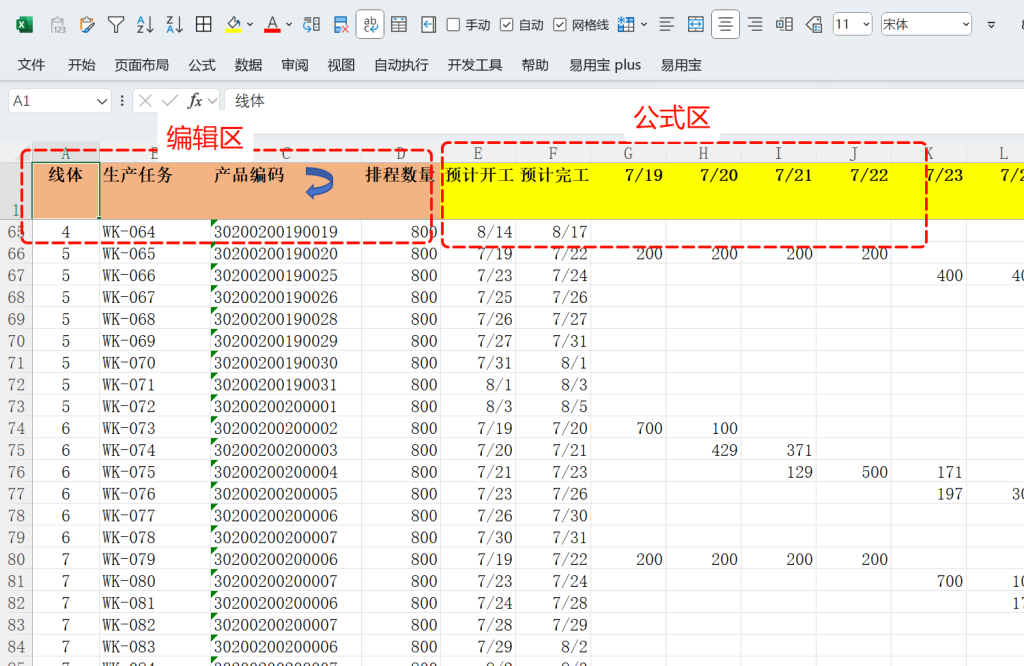This screenshot has height=666, width=1024.
Task: Switch to the 页面布局 tab
Action: [142, 65]
